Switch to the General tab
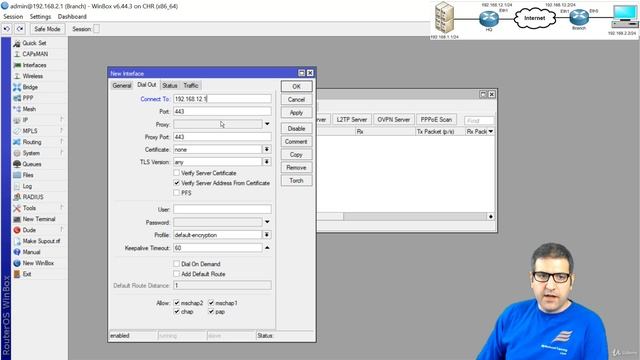 tap(122, 85)
